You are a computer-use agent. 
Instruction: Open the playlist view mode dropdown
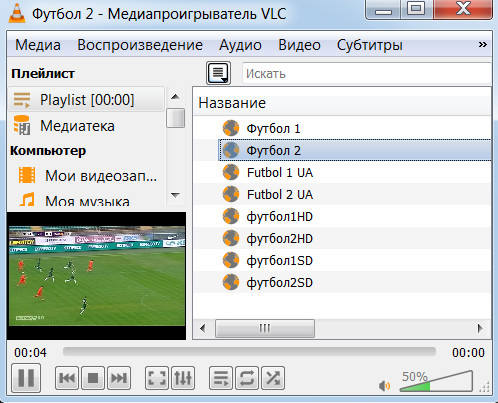click(x=218, y=73)
